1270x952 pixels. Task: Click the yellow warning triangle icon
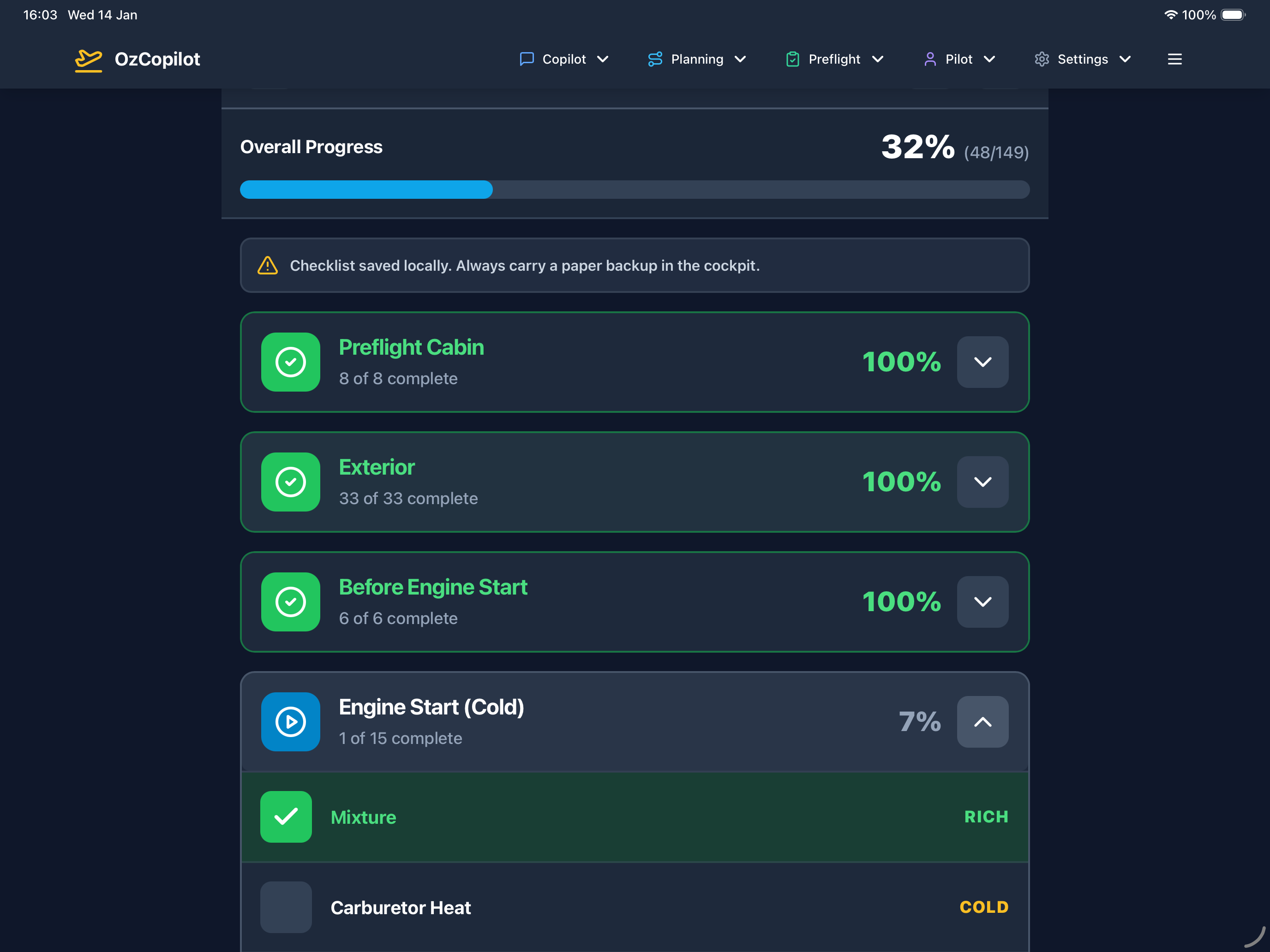coord(268,266)
